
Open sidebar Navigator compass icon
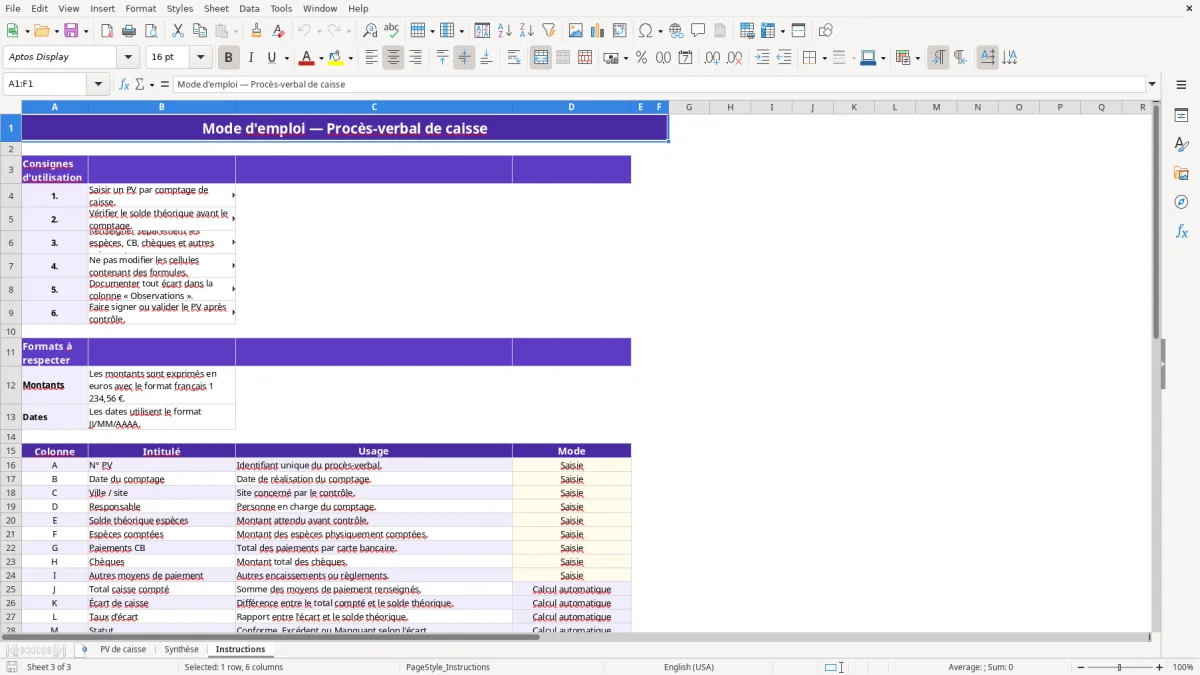pos(1181,203)
